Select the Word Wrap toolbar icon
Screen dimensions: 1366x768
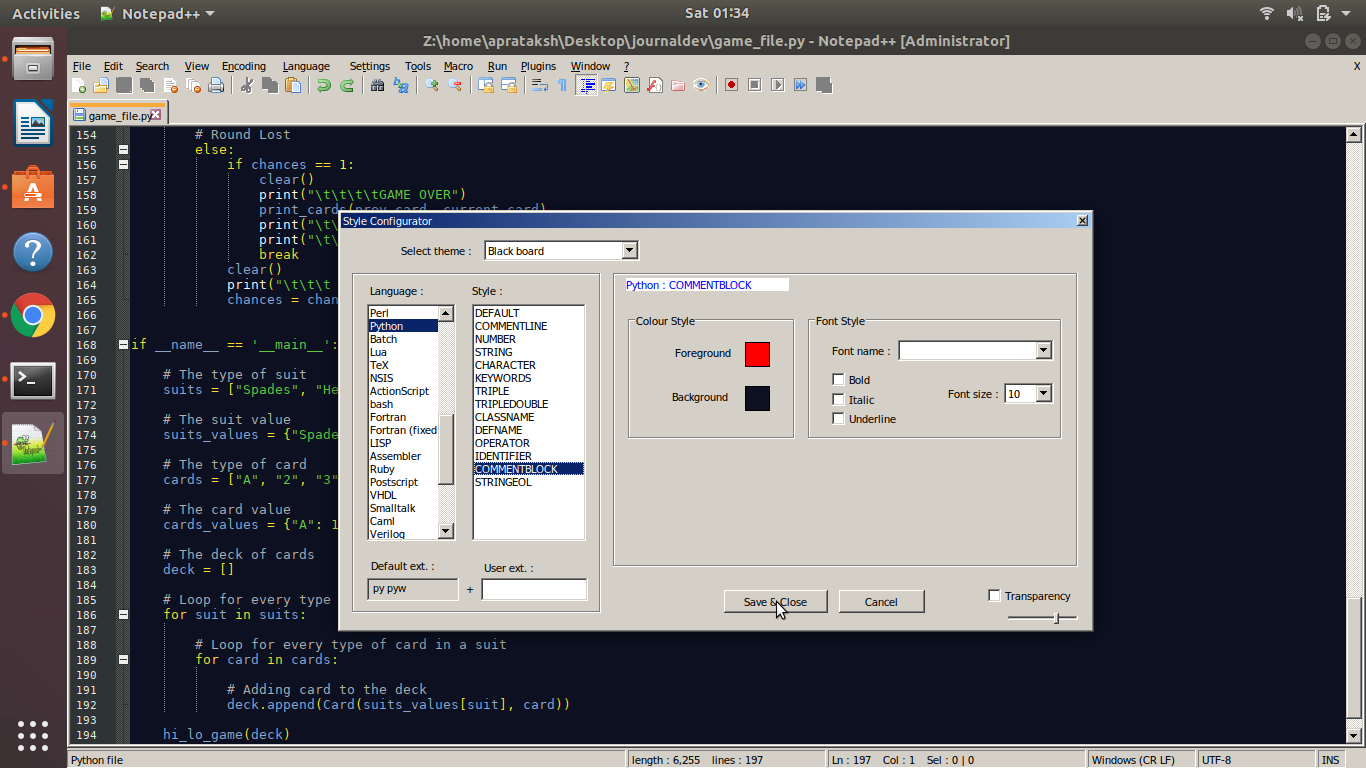click(x=540, y=85)
